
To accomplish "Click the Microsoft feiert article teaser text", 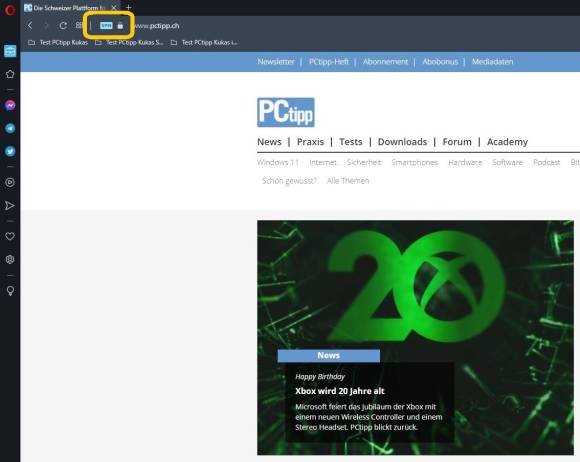I will (x=369, y=417).
